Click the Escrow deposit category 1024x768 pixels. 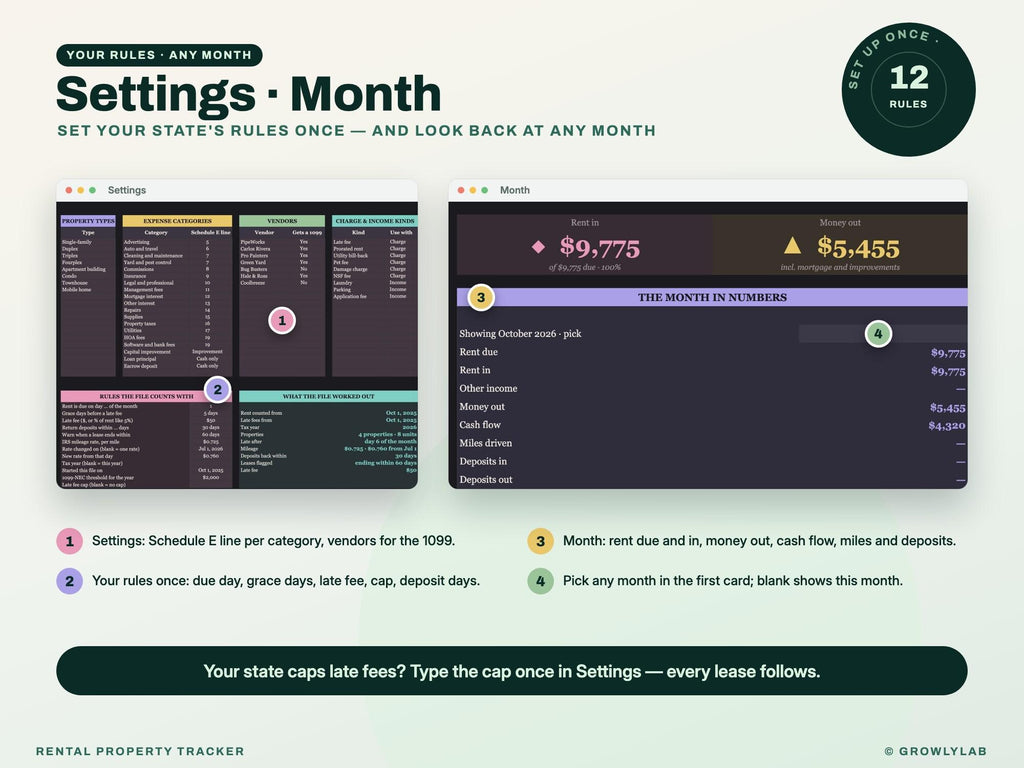click(x=140, y=366)
